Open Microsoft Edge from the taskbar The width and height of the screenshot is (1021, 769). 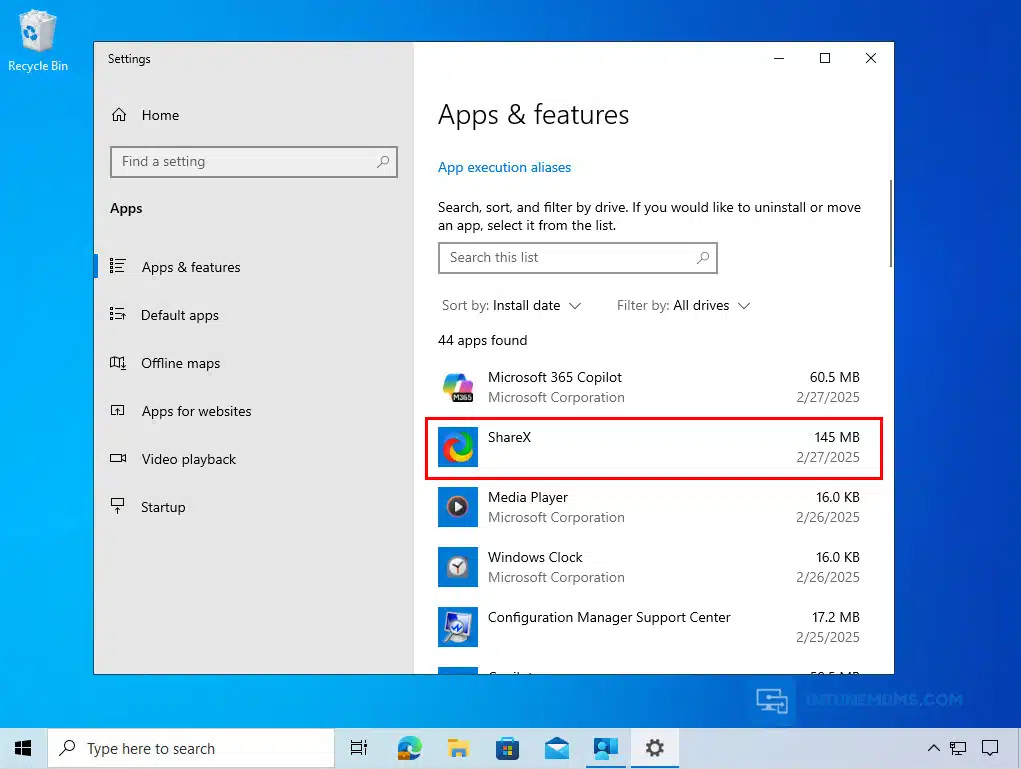409,748
